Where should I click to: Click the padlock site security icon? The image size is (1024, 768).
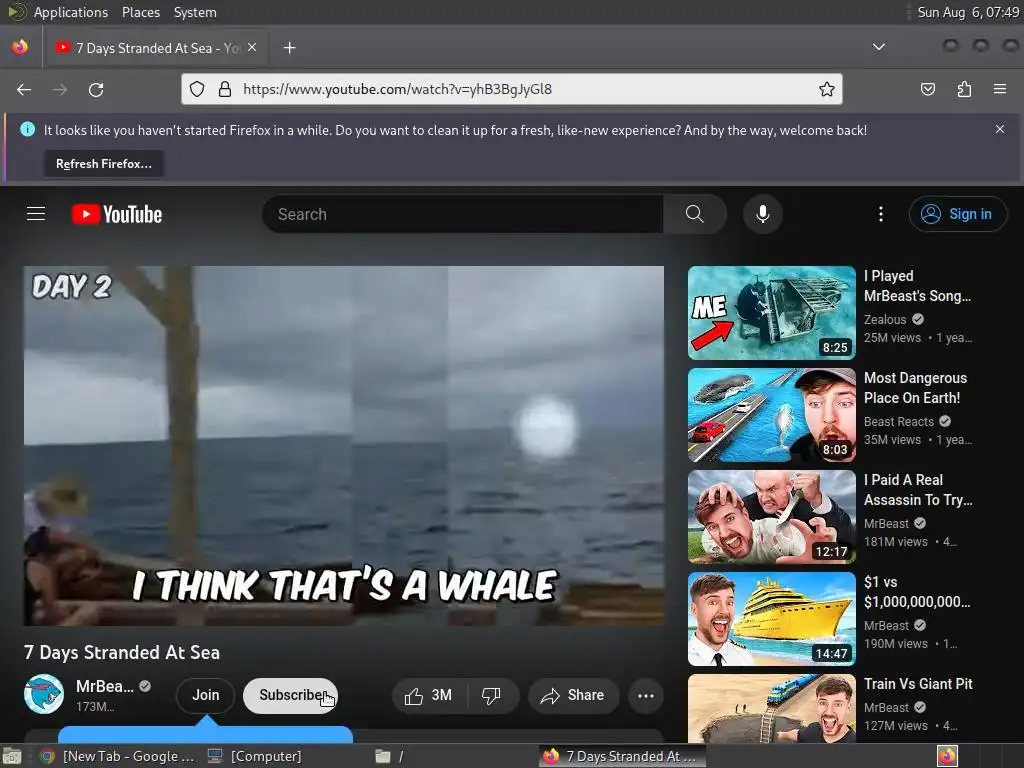coord(225,89)
